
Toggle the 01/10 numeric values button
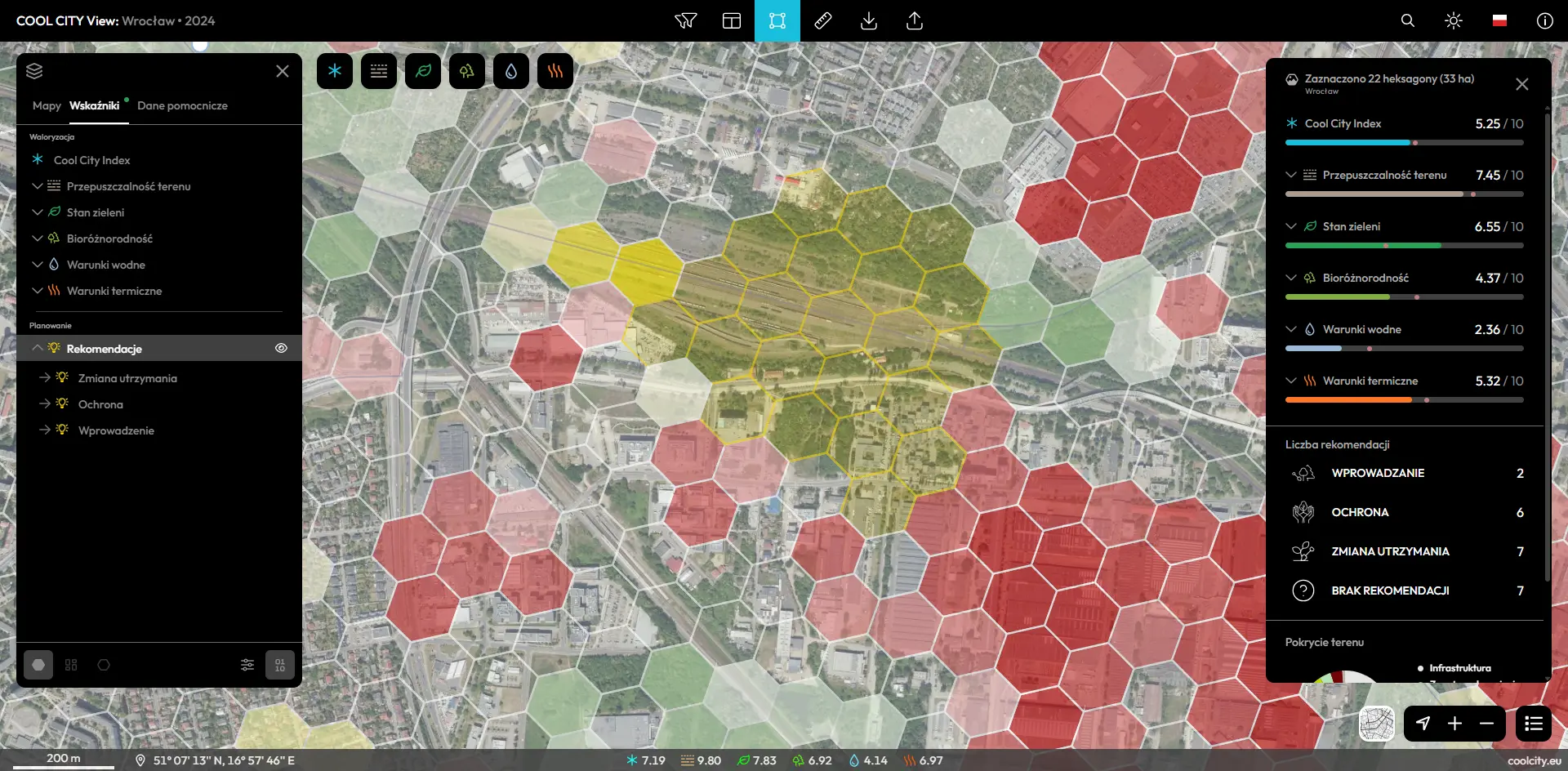tap(280, 665)
